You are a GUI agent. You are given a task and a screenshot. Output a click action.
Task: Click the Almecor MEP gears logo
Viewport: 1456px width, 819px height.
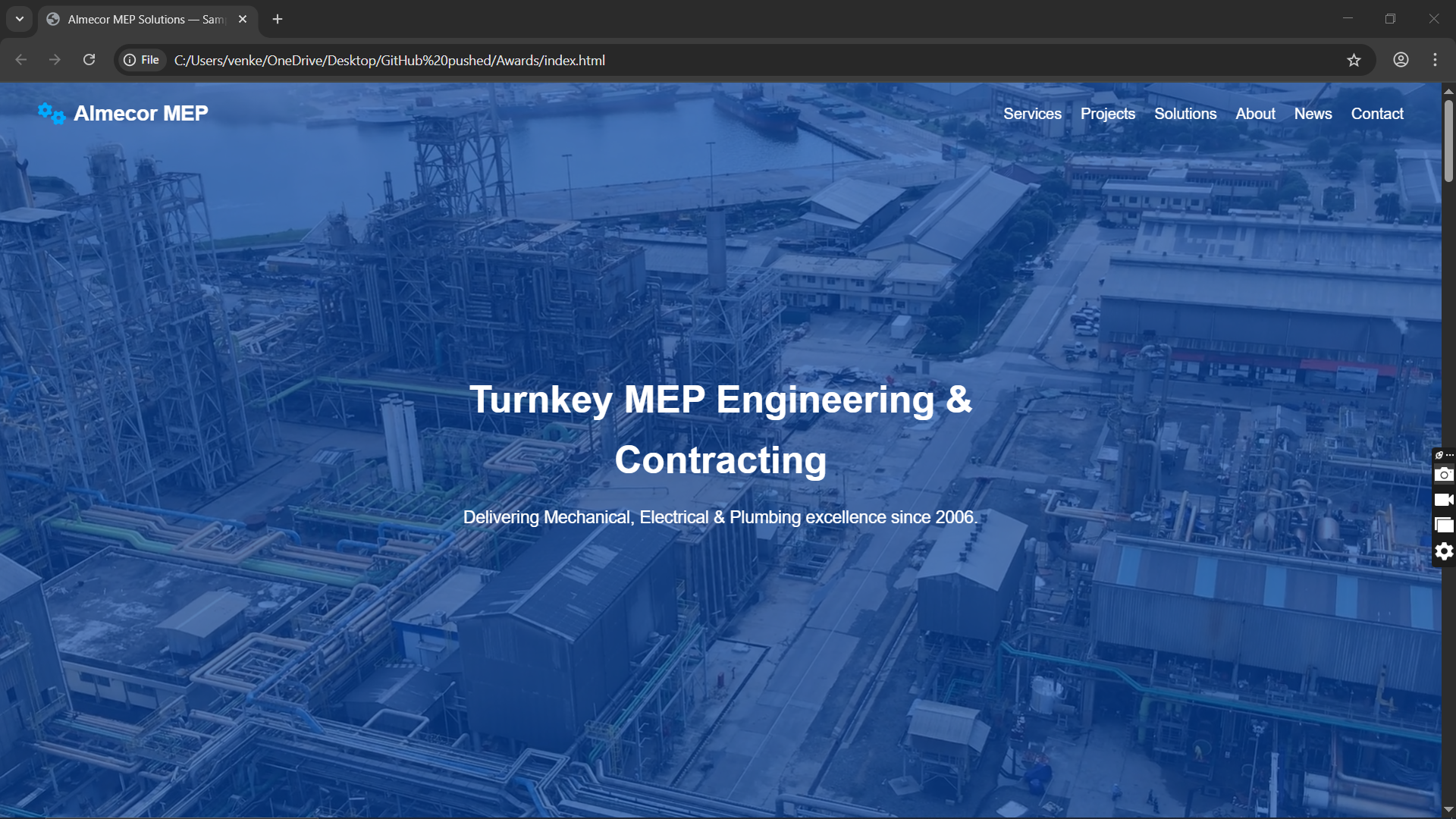[51, 114]
